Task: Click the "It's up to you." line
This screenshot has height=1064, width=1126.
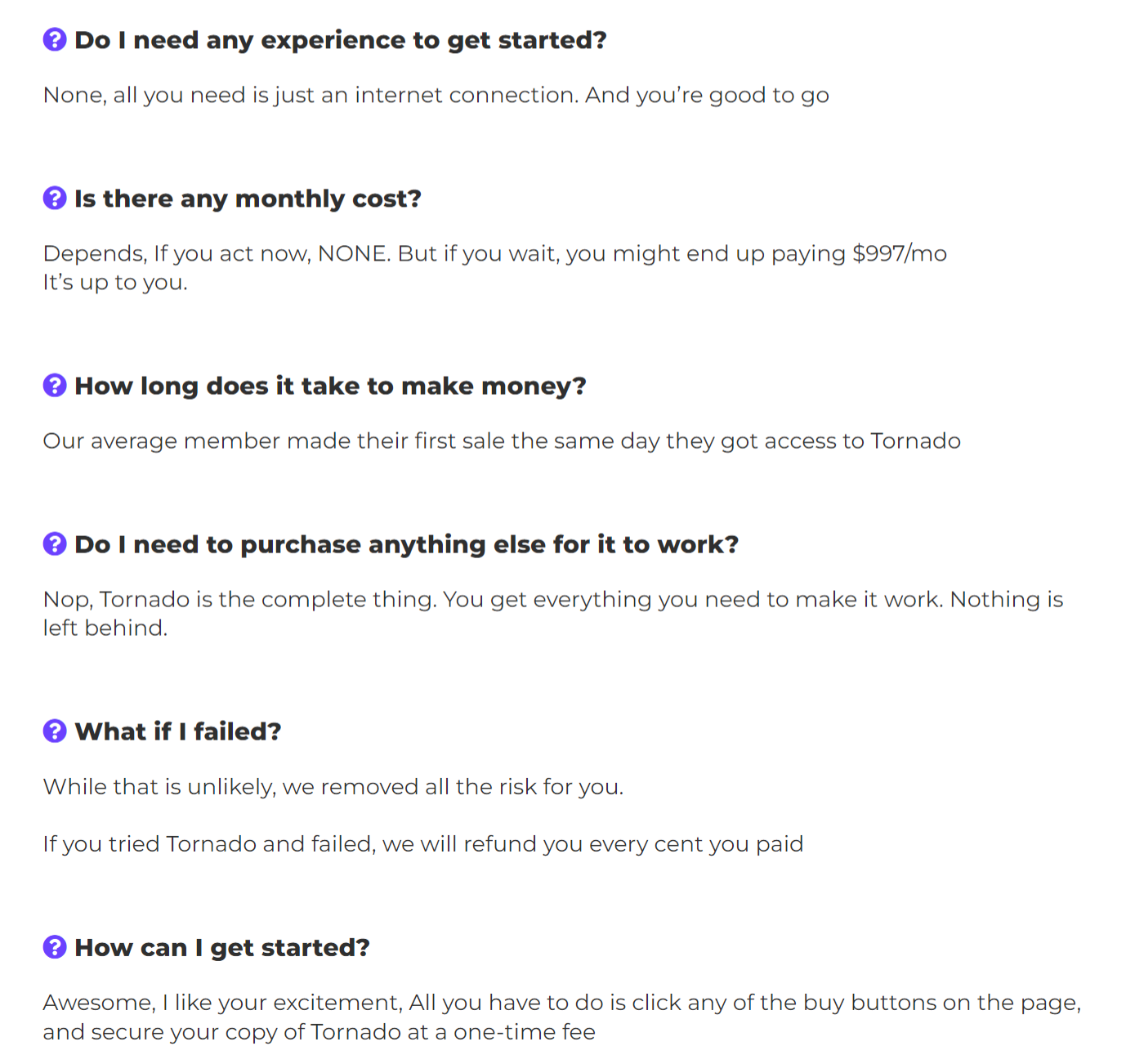Action: 115,283
